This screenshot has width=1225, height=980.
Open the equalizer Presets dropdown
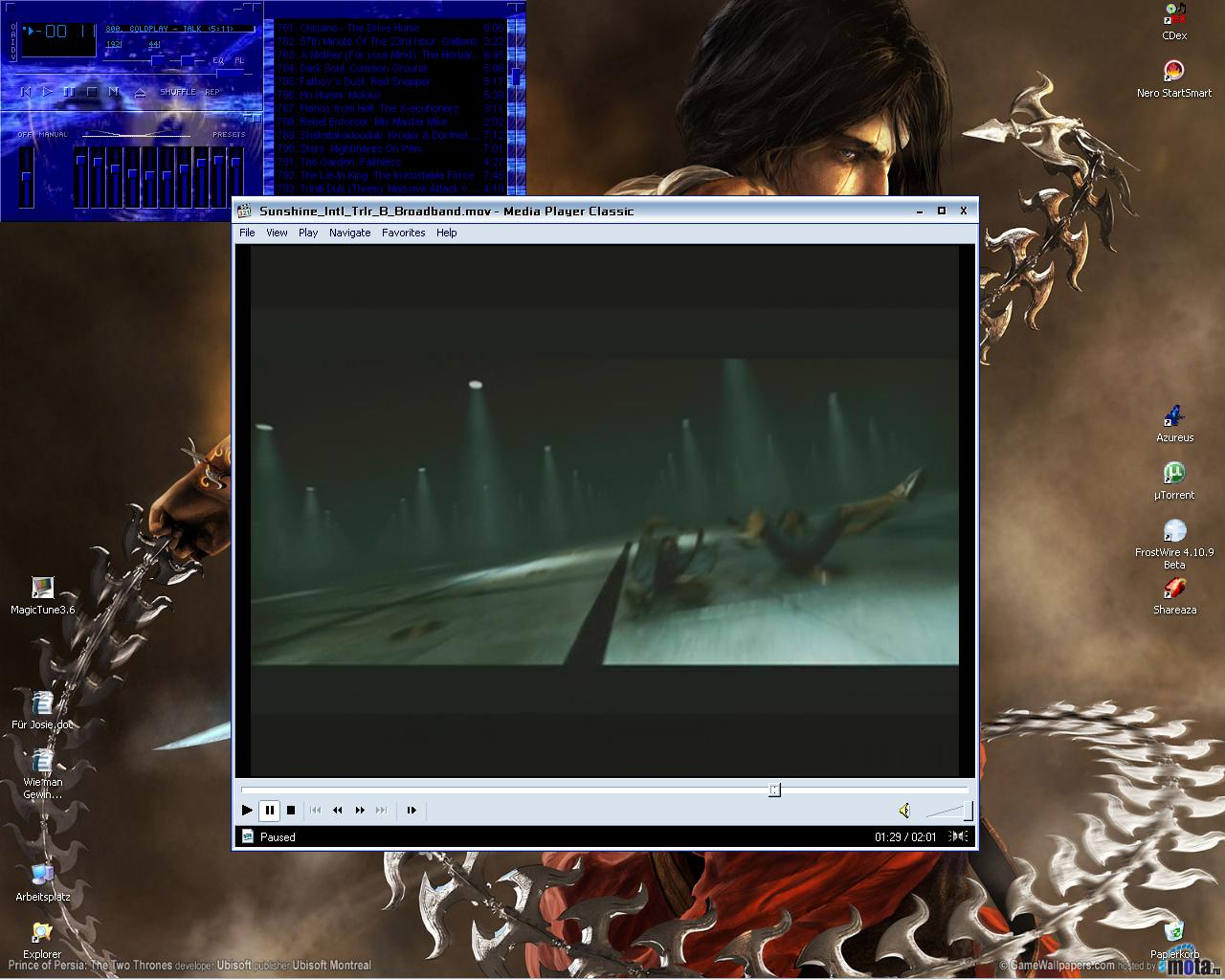tap(229, 135)
